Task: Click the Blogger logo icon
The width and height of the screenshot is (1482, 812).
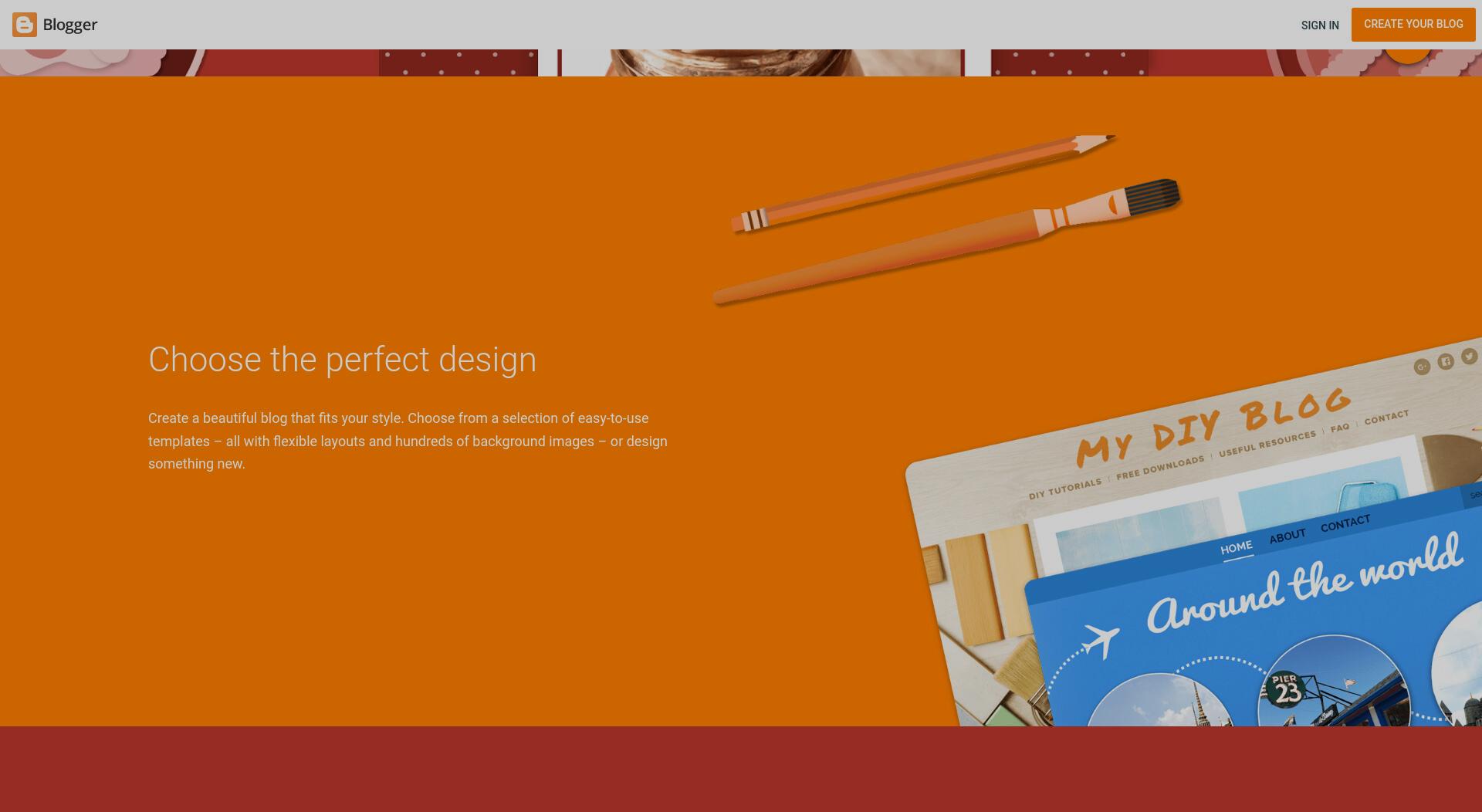Action: pyautogui.click(x=25, y=25)
